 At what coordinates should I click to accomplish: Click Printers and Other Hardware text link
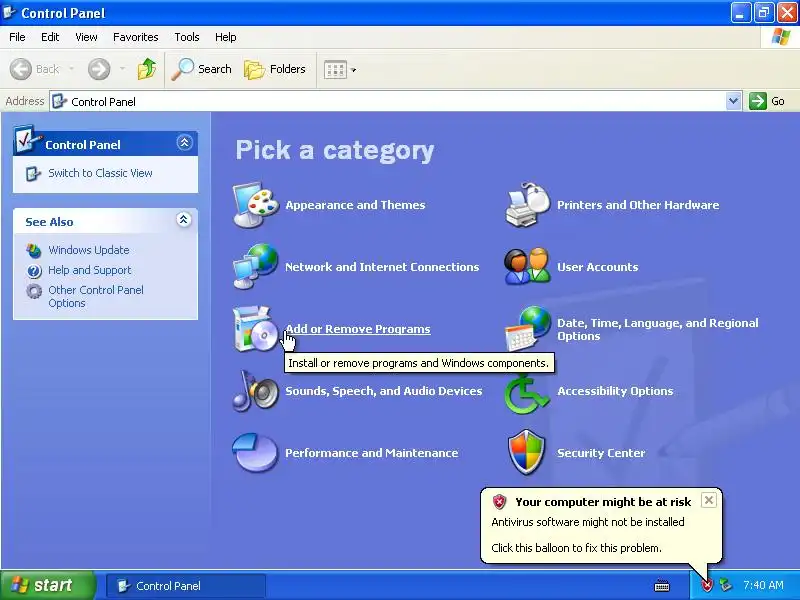point(638,205)
